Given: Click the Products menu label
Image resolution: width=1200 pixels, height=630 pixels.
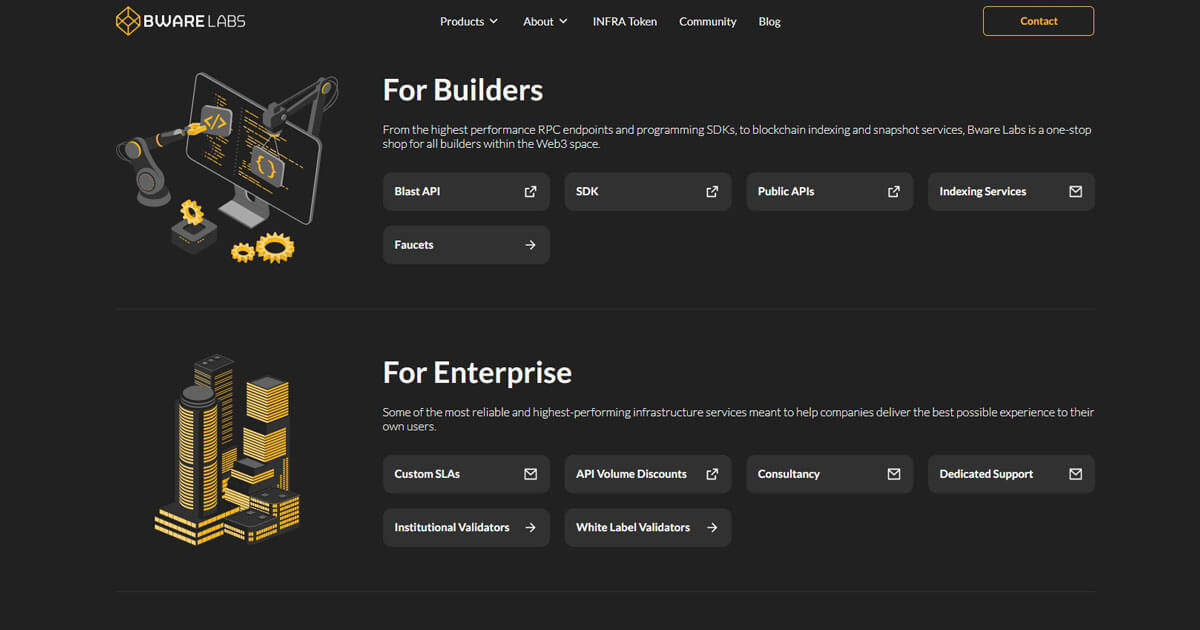Looking at the screenshot, I should [462, 21].
